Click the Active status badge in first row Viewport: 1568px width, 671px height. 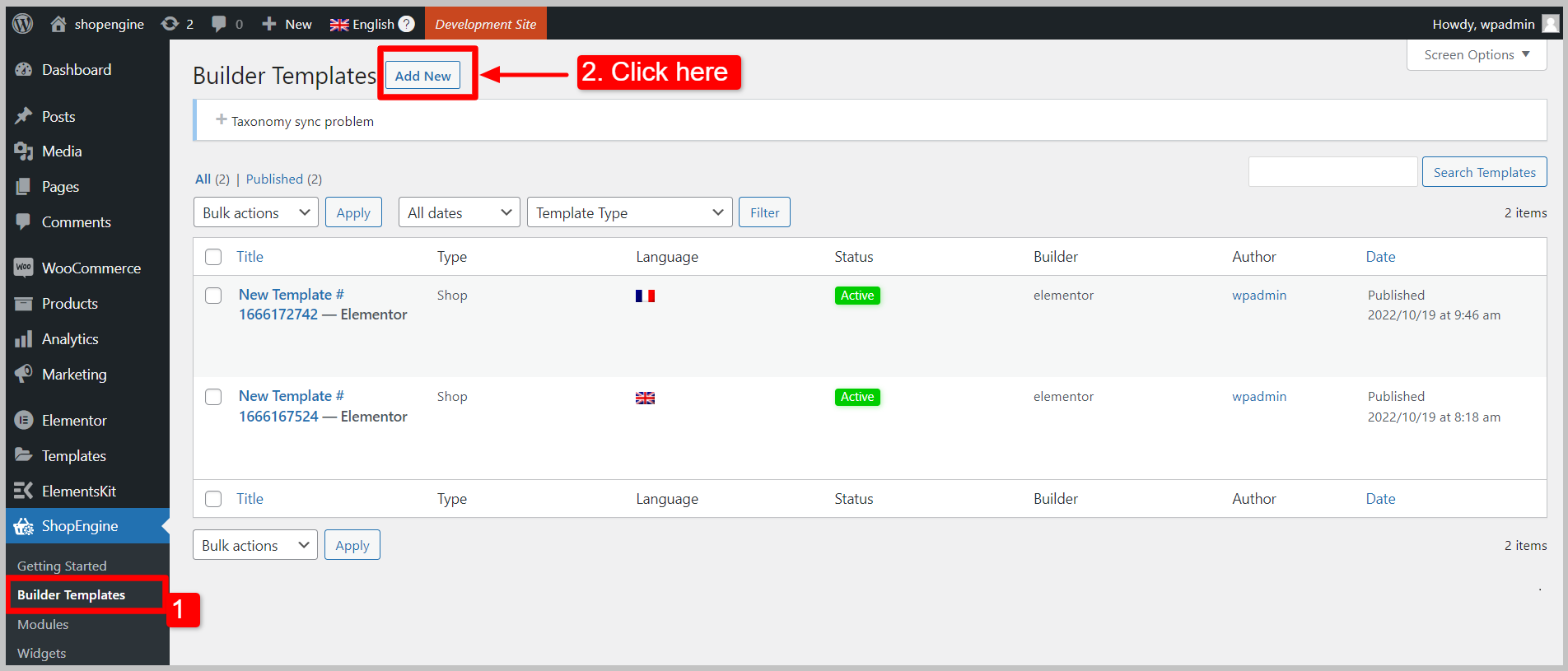click(857, 296)
